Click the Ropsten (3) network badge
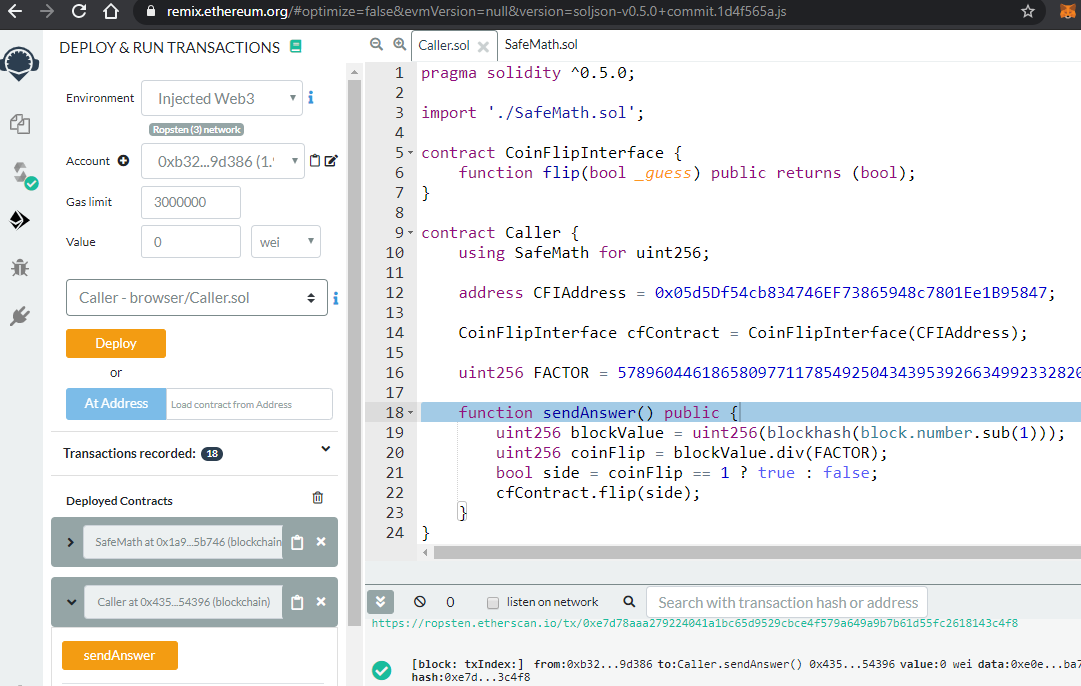 pos(196,130)
